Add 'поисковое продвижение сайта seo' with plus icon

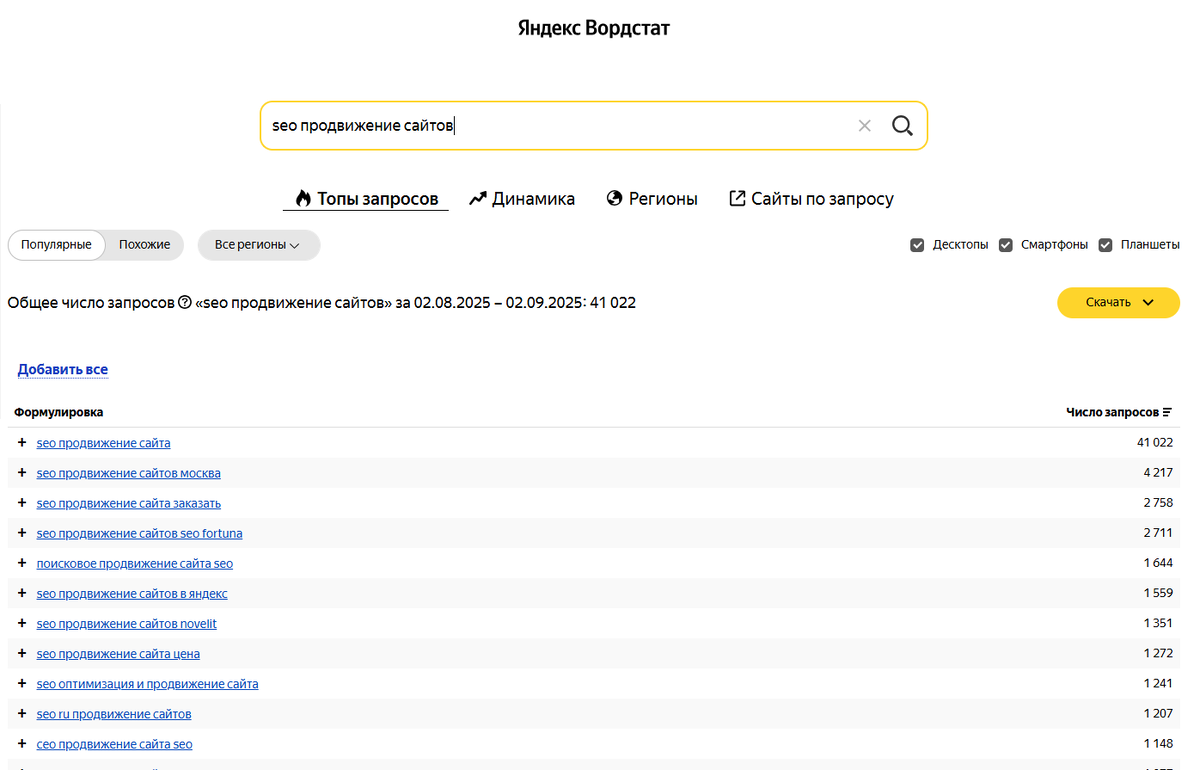[22, 563]
